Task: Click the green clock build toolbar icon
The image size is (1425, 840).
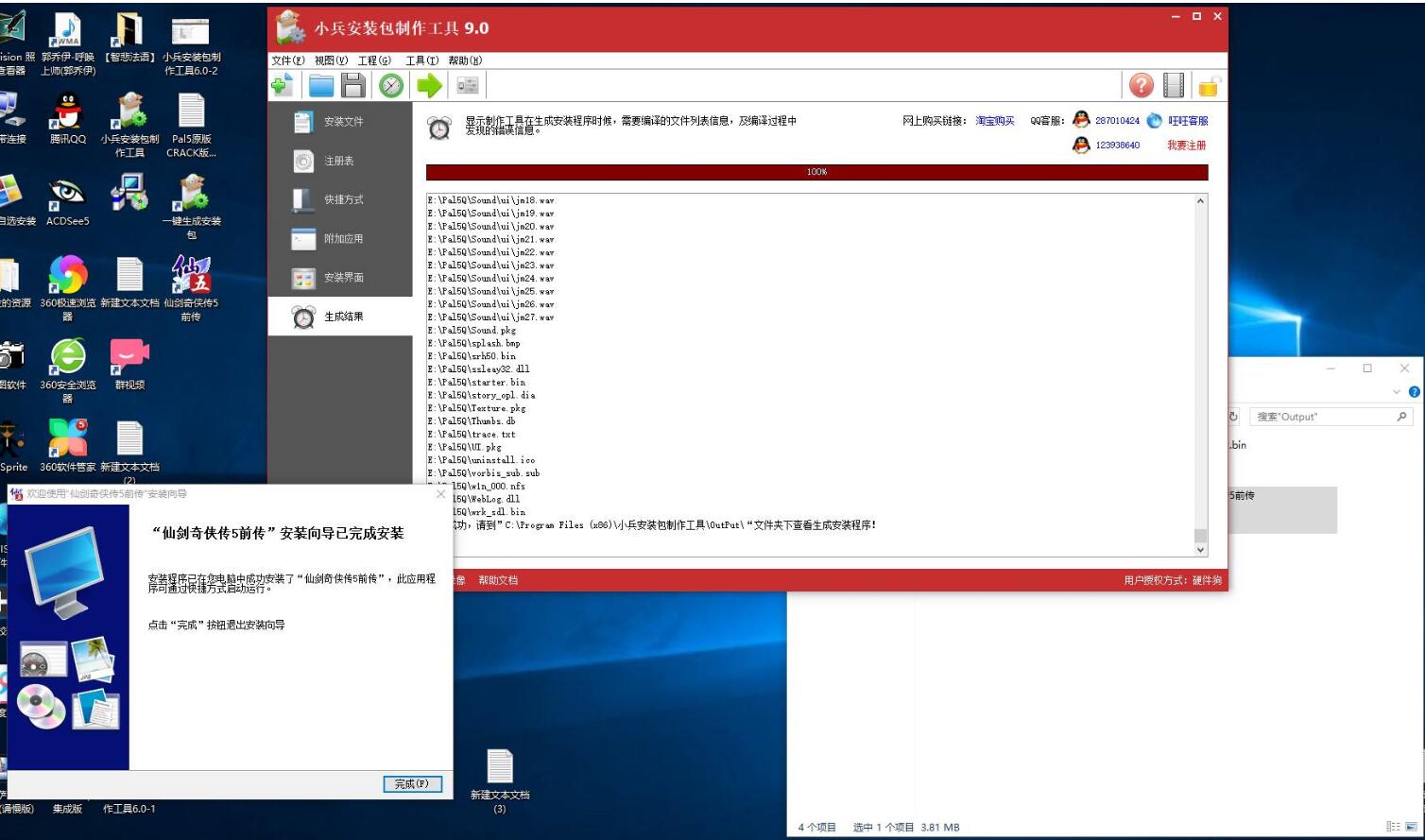Action: 391,86
